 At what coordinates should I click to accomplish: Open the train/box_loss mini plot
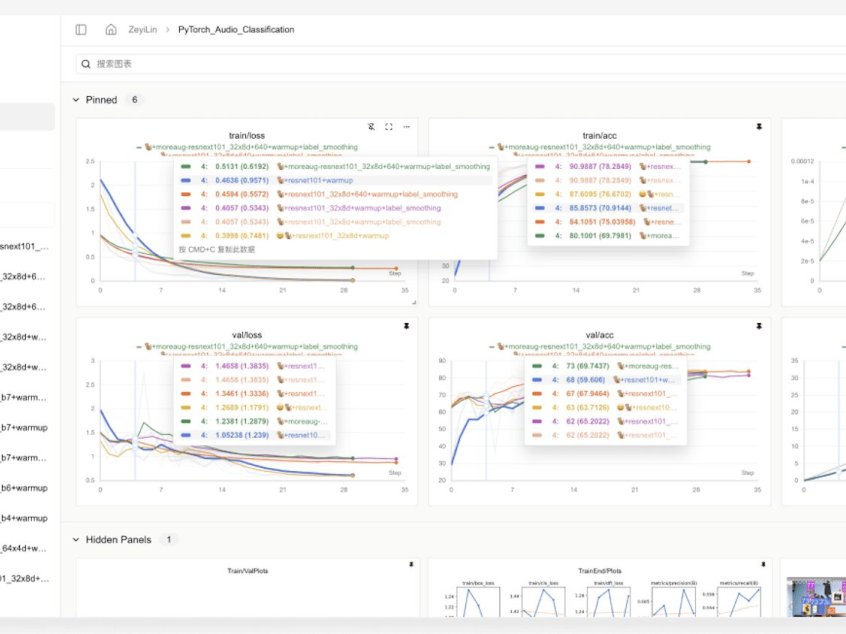click(x=478, y=599)
